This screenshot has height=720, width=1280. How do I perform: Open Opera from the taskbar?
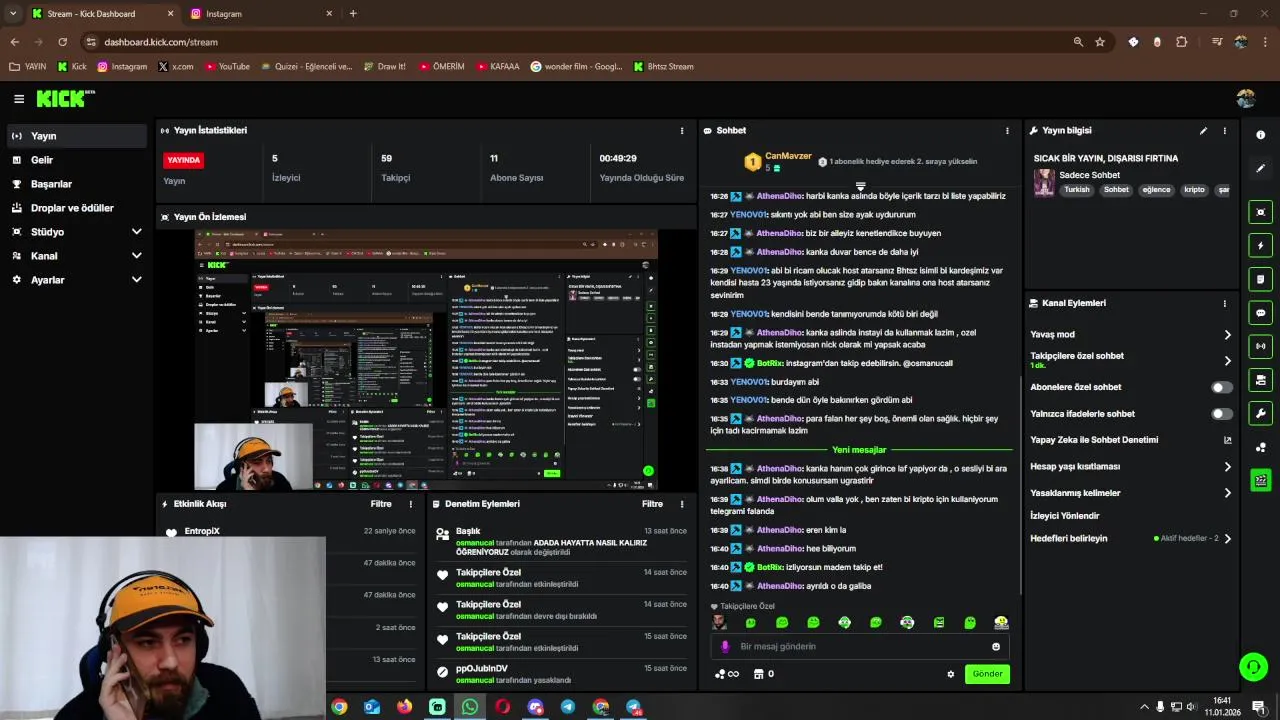(502, 707)
